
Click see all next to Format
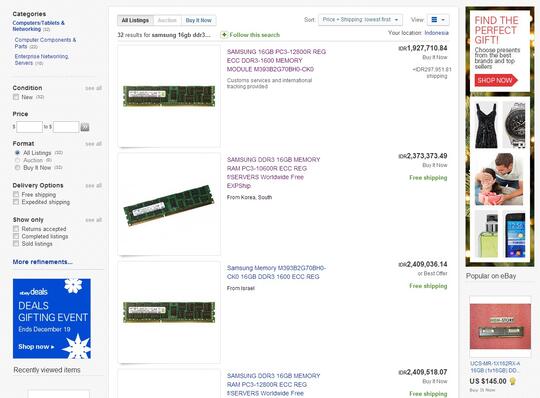[93, 144]
